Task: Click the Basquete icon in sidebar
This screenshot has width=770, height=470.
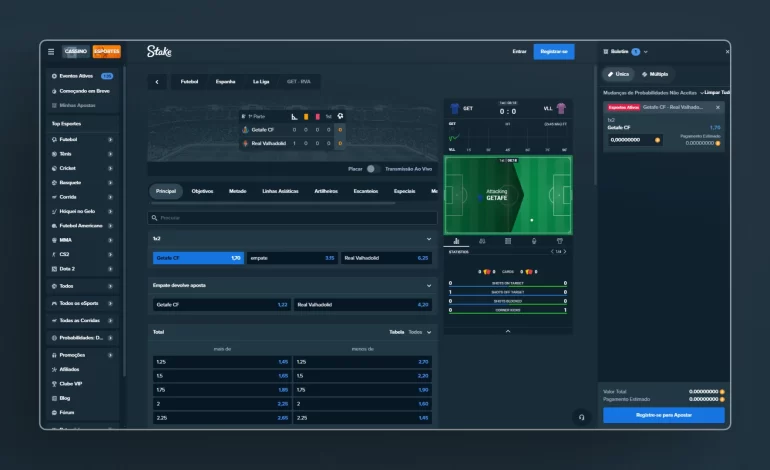Action: [54, 183]
